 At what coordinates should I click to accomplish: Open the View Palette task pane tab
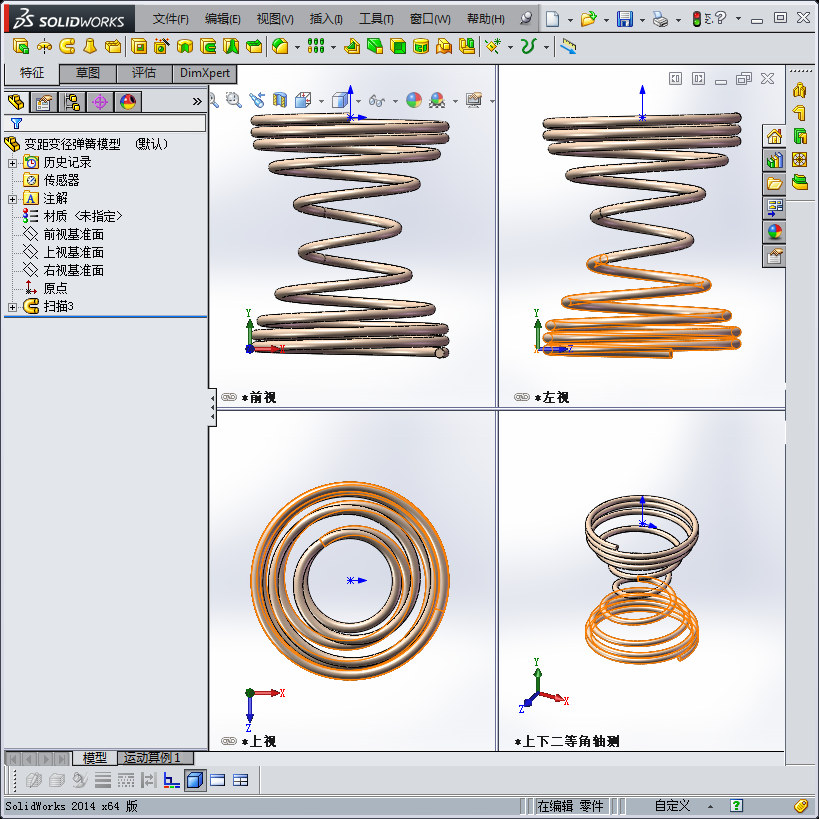775,208
